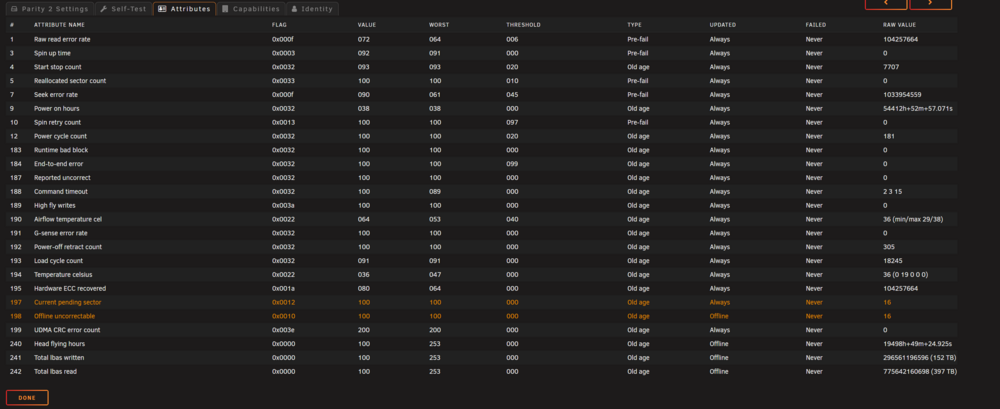This screenshot has width=1000, height=409.
Task: Go to previous device with left chevron
Action: point(886,3)
